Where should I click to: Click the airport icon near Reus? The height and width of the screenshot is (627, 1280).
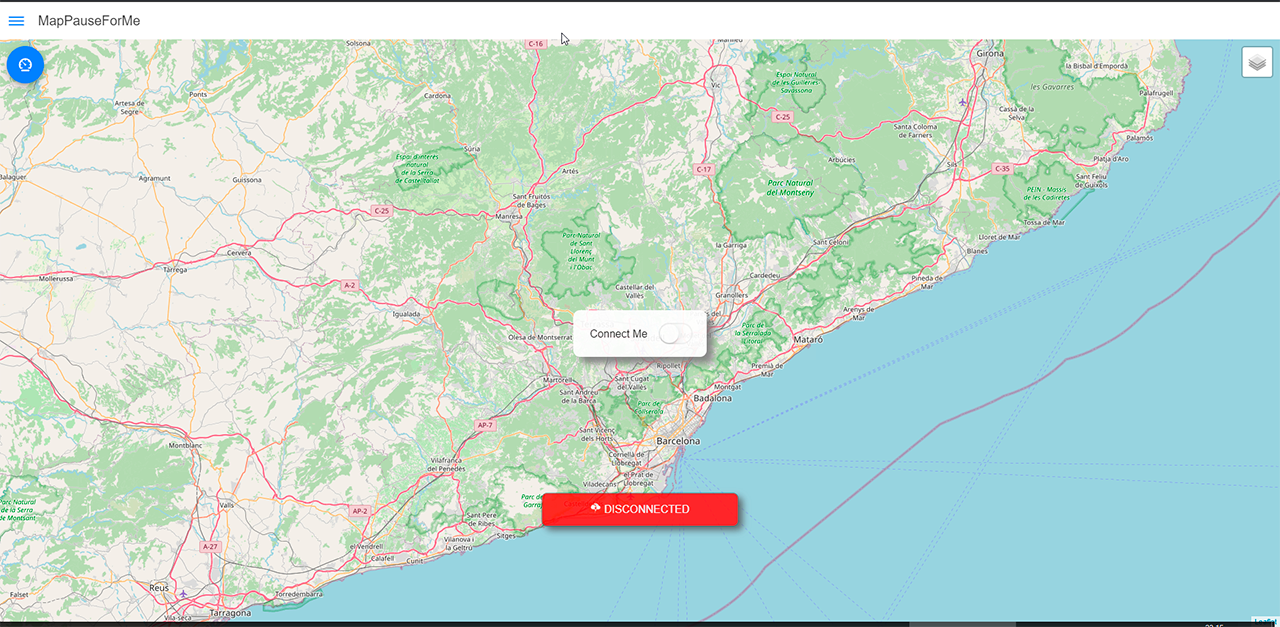click(183, 594)
